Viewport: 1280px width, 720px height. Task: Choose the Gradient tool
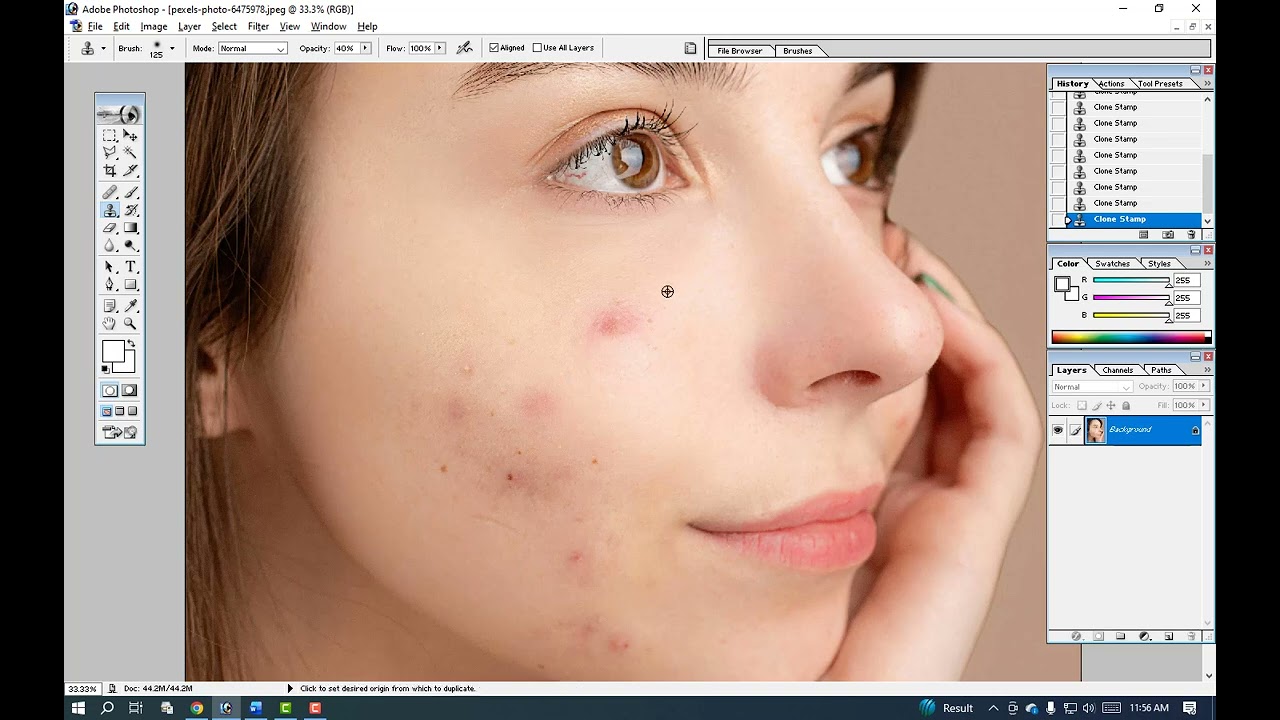pyautogui.click(x=130, y=228)
